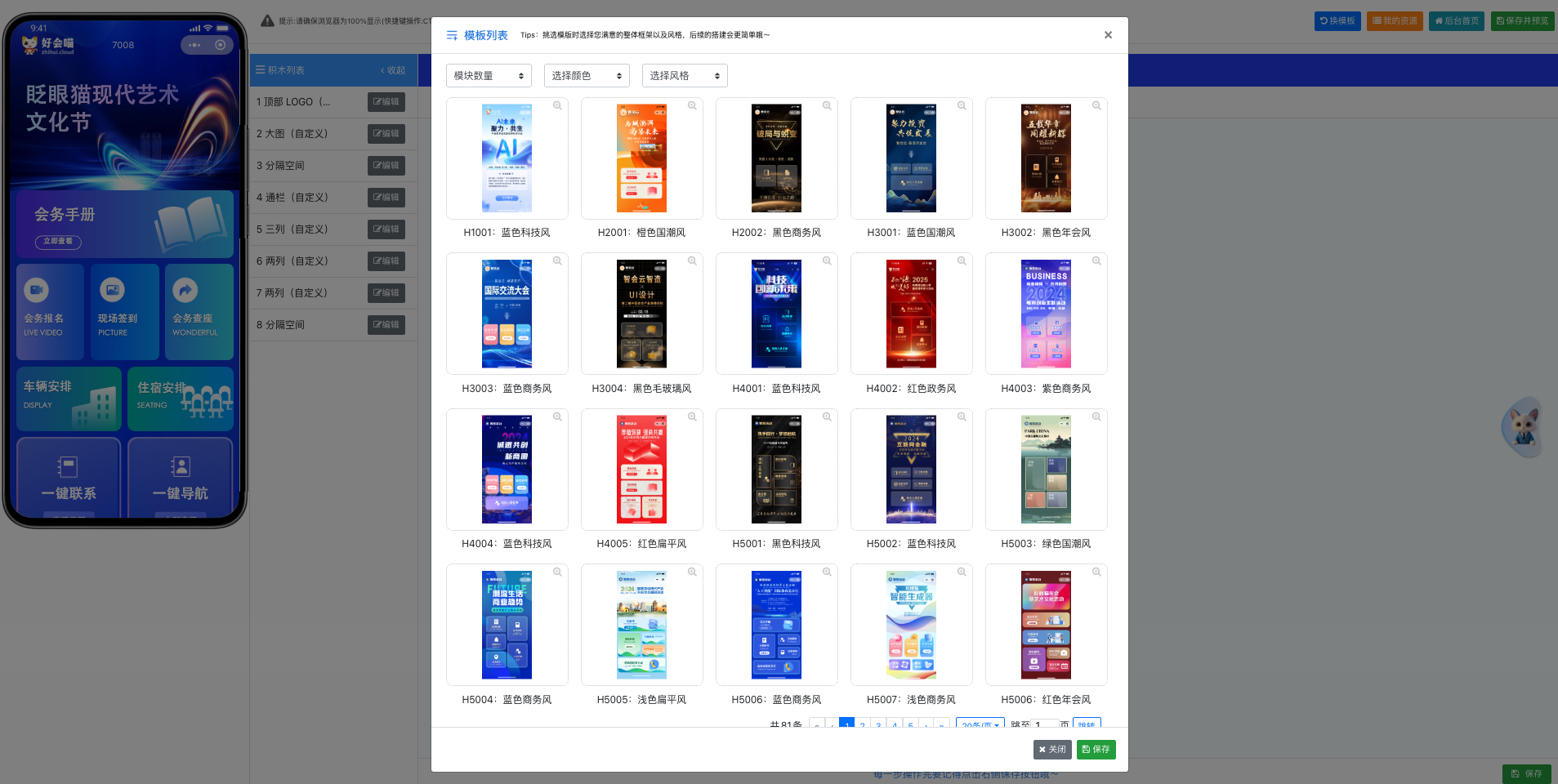Collapse the 积木列表 panel via 收起
Screen dimensions: 1558x784
[393, 70]
